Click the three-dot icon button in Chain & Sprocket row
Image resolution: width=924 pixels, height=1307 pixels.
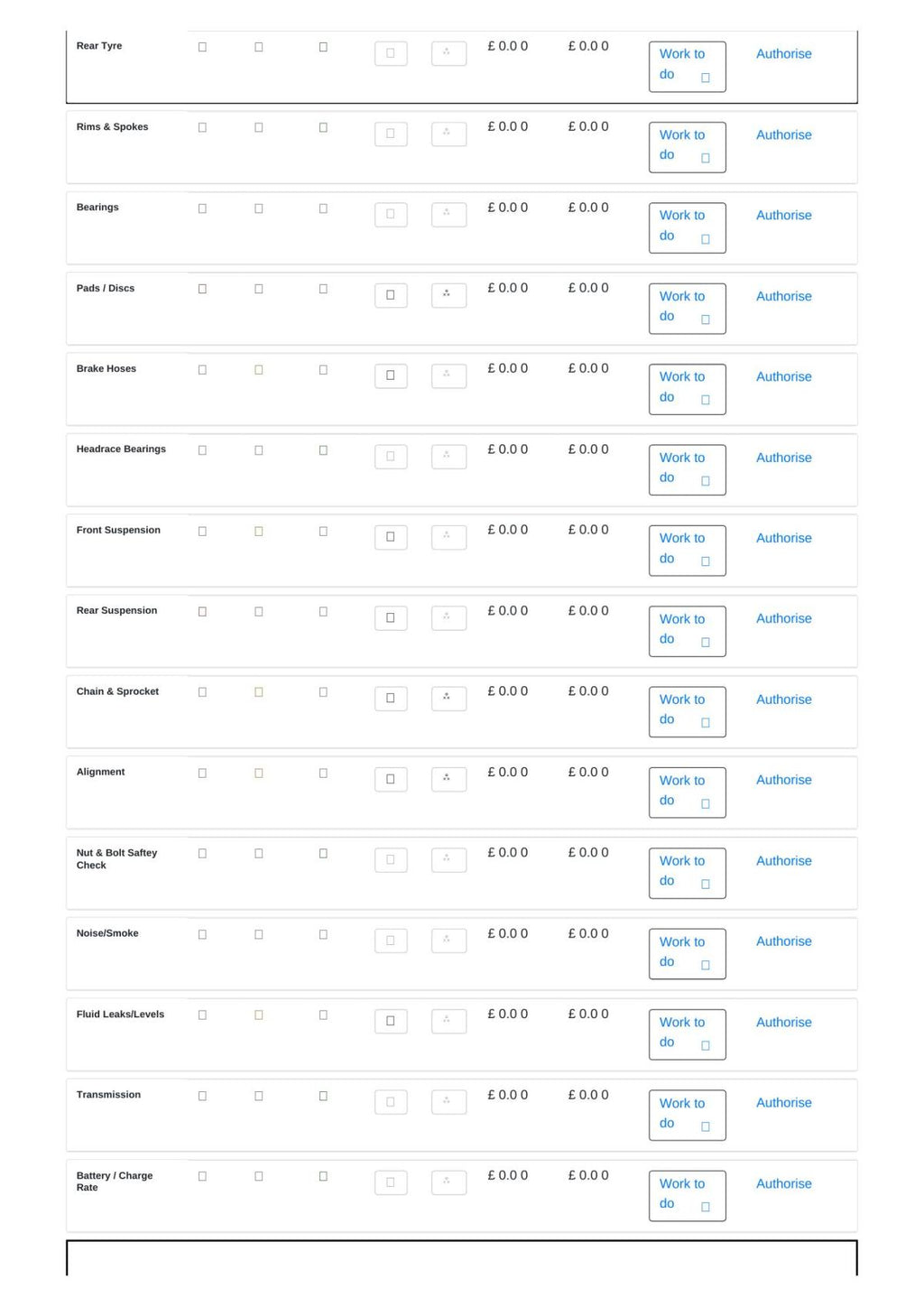coord(448,698)
